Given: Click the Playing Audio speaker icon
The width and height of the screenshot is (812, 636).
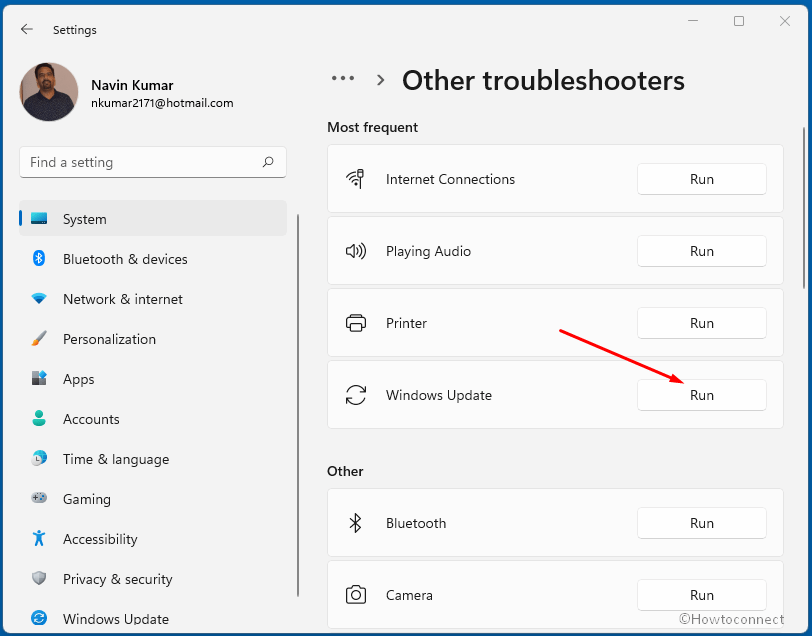Looking at the screenshot, I should tap(356, 251).
